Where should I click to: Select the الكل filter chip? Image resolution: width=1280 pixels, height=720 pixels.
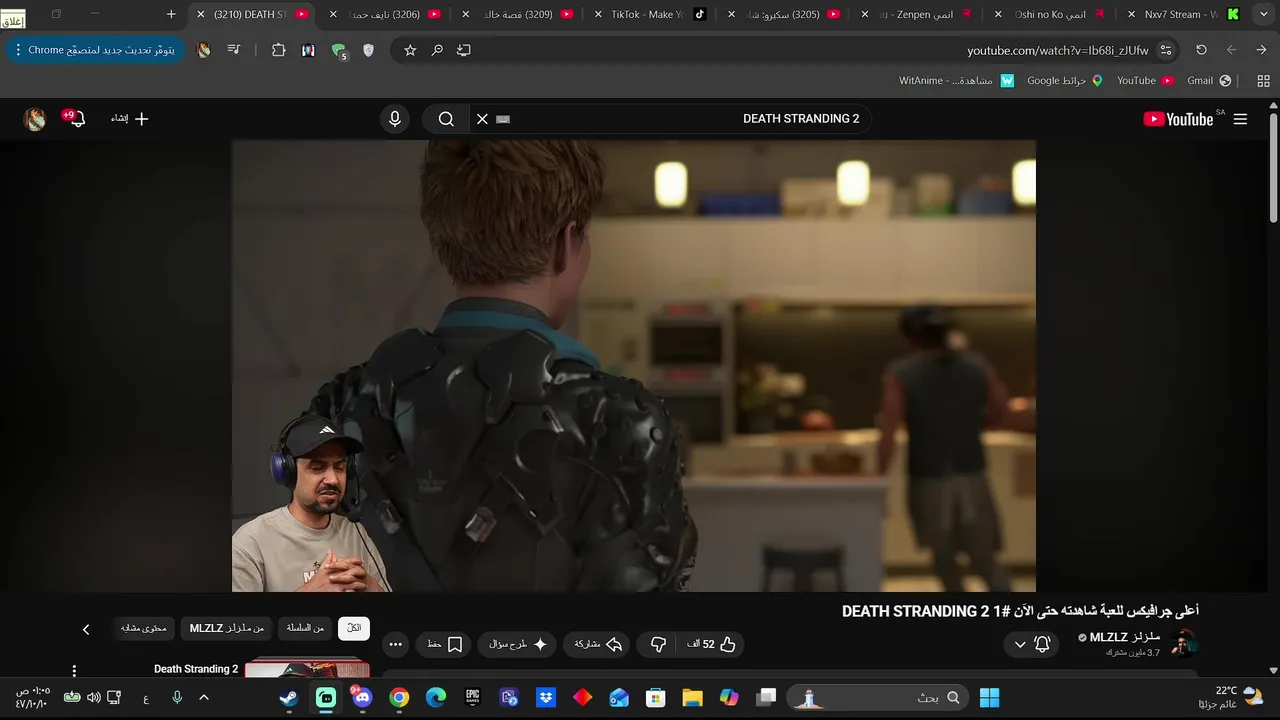click(354, 628)
